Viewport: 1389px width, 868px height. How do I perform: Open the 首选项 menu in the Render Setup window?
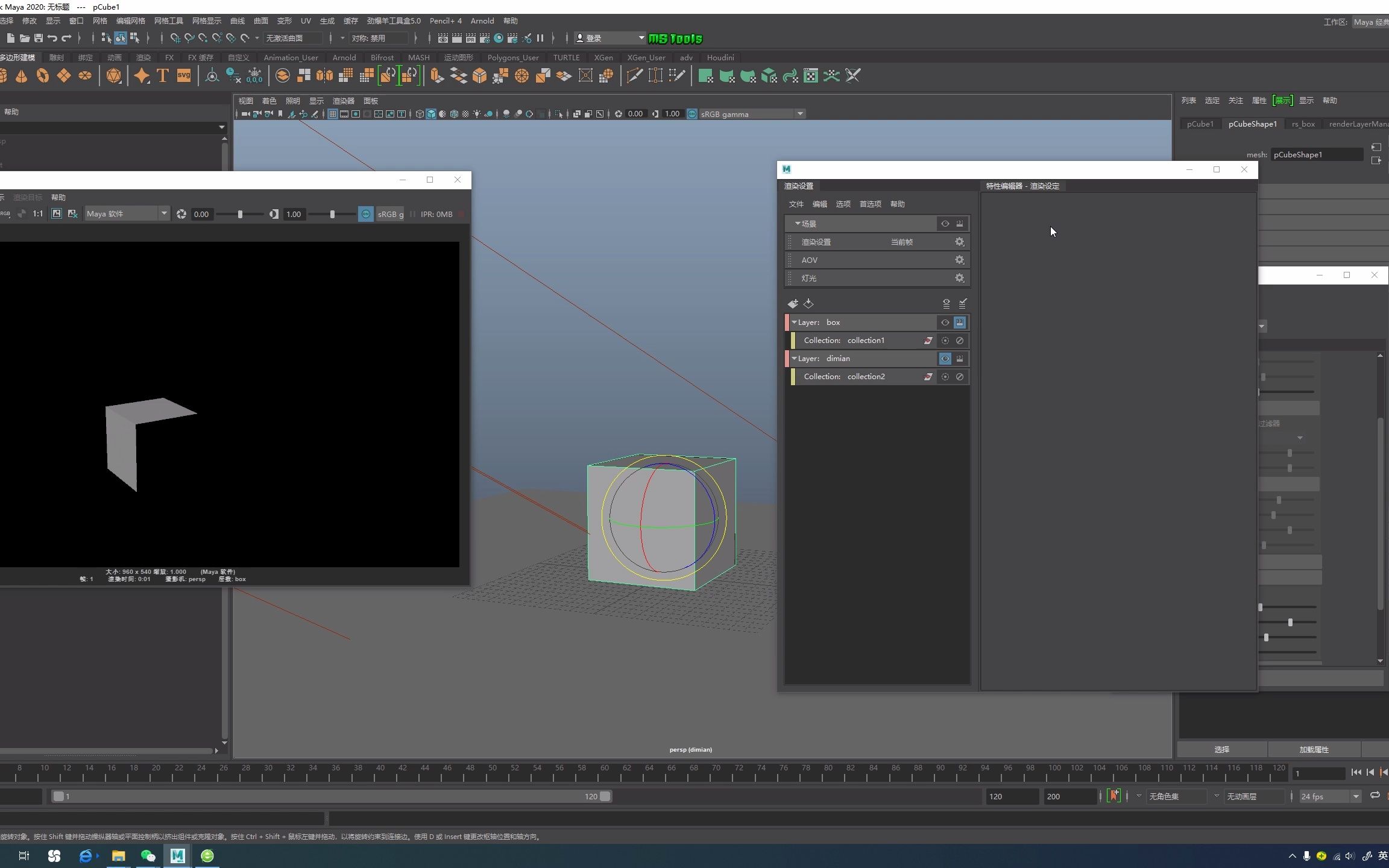tap(870, 204)
